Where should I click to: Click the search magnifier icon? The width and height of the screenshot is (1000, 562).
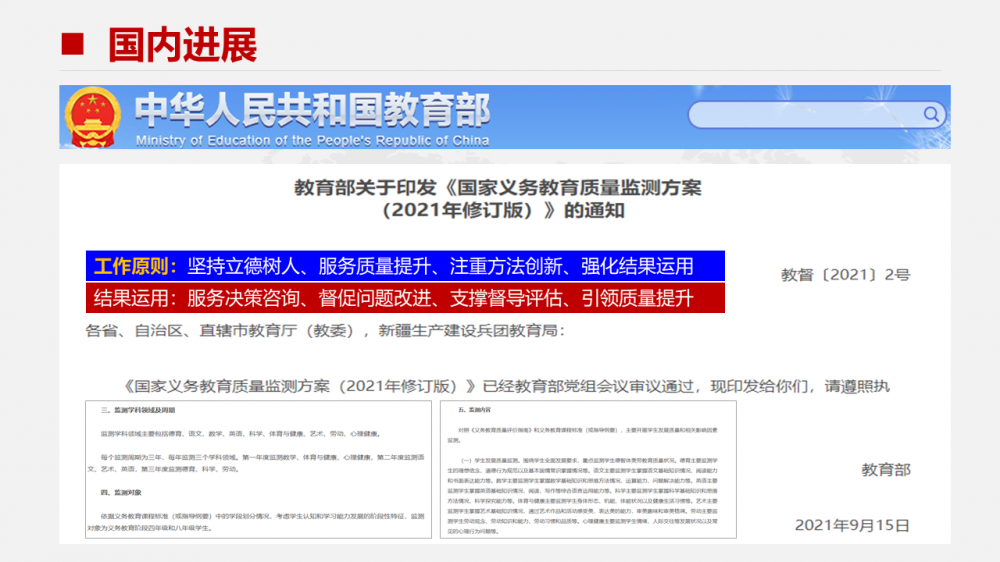click(933, 114)
